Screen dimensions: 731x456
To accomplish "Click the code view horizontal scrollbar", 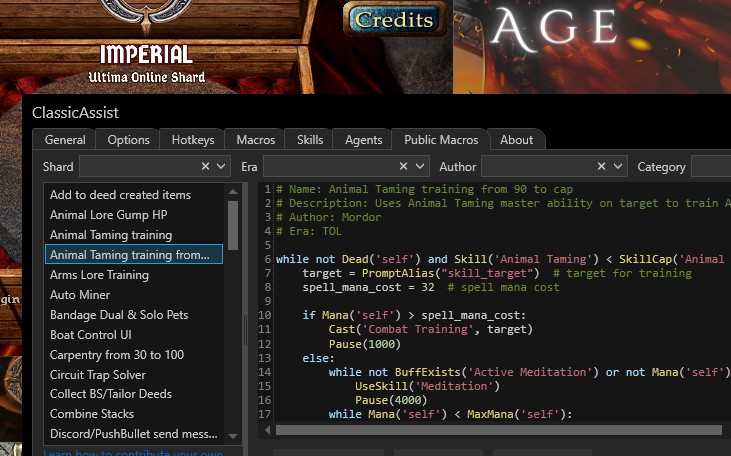I will (500, 430).
